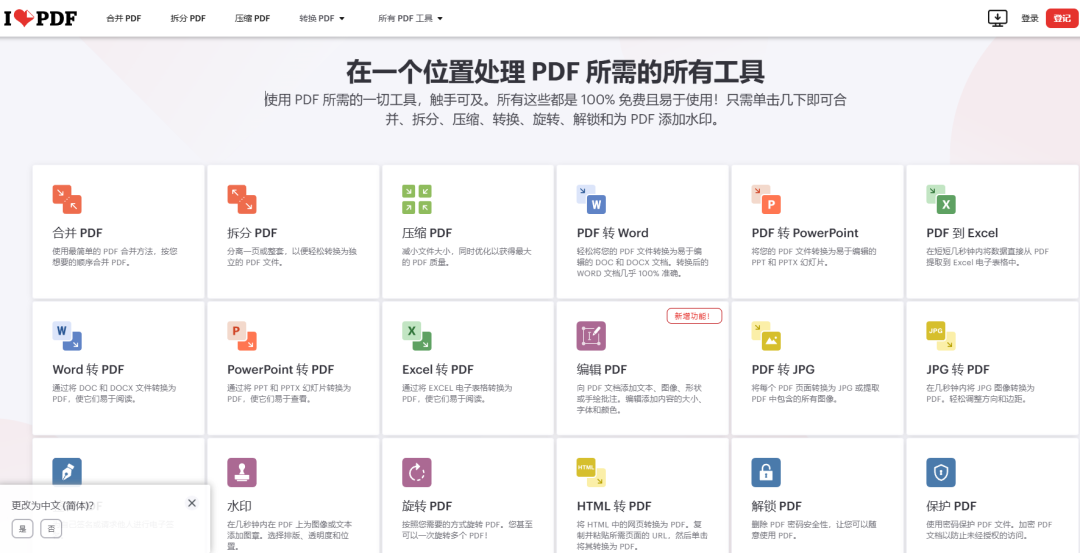
Task: Click the 旋转 PDF card title
Action: (x=427, y=506)
